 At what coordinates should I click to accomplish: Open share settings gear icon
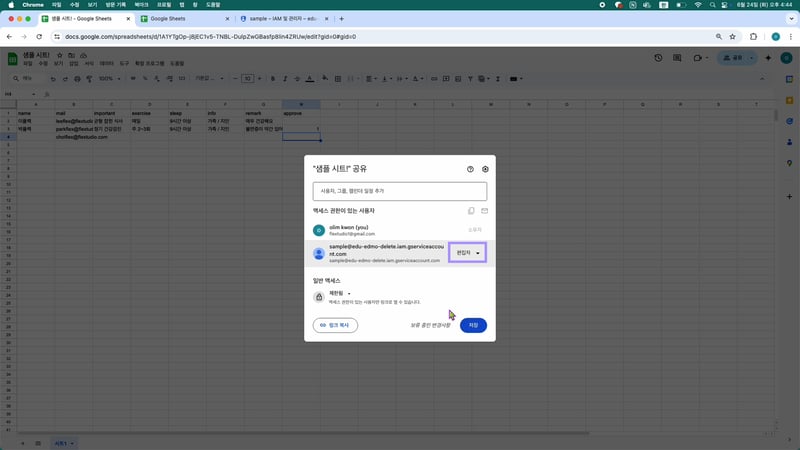(485, 169)
